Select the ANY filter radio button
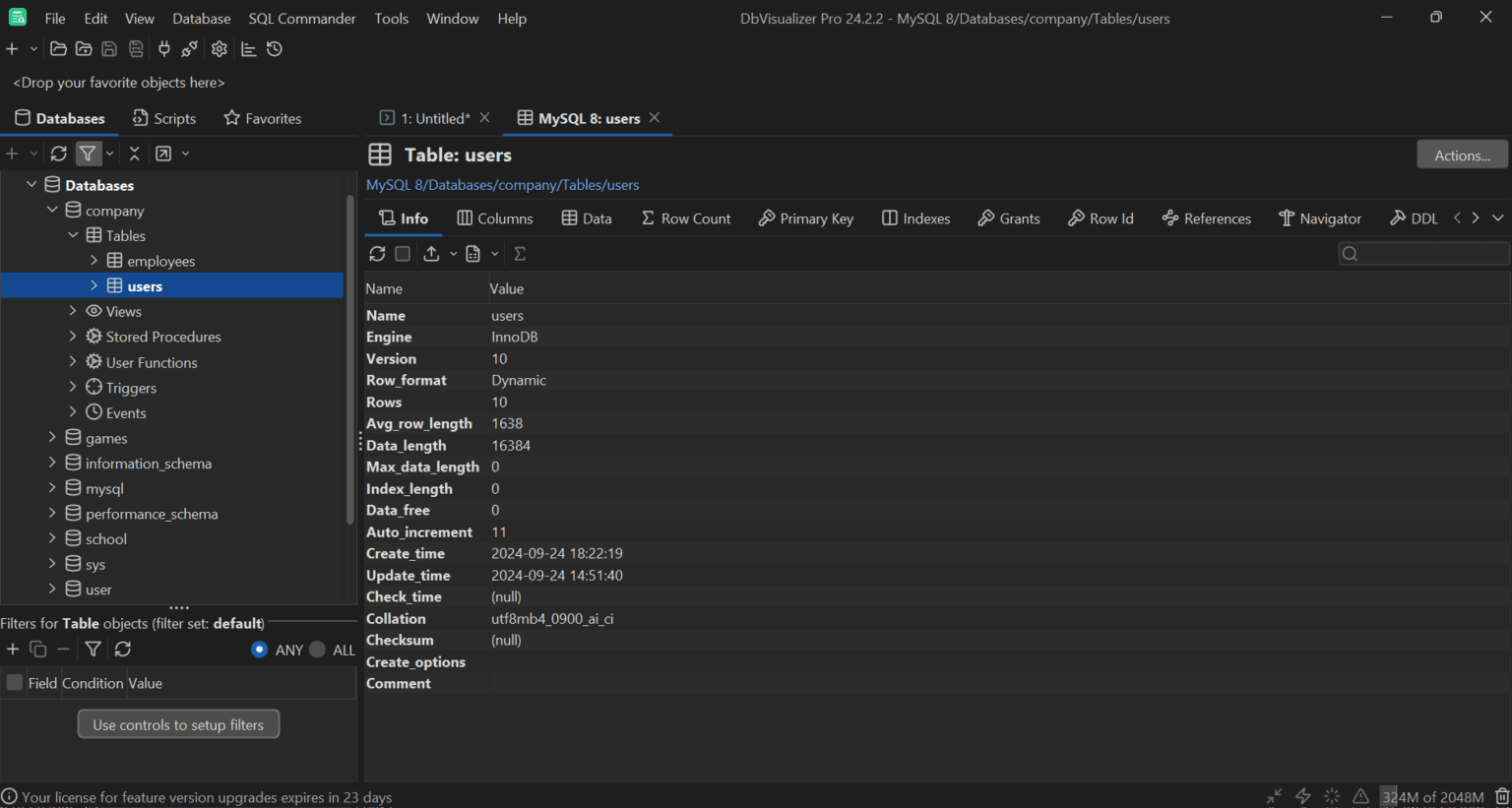Image resolution: width=1512 pixels, height=808 pixels. (x=259, y=650)
